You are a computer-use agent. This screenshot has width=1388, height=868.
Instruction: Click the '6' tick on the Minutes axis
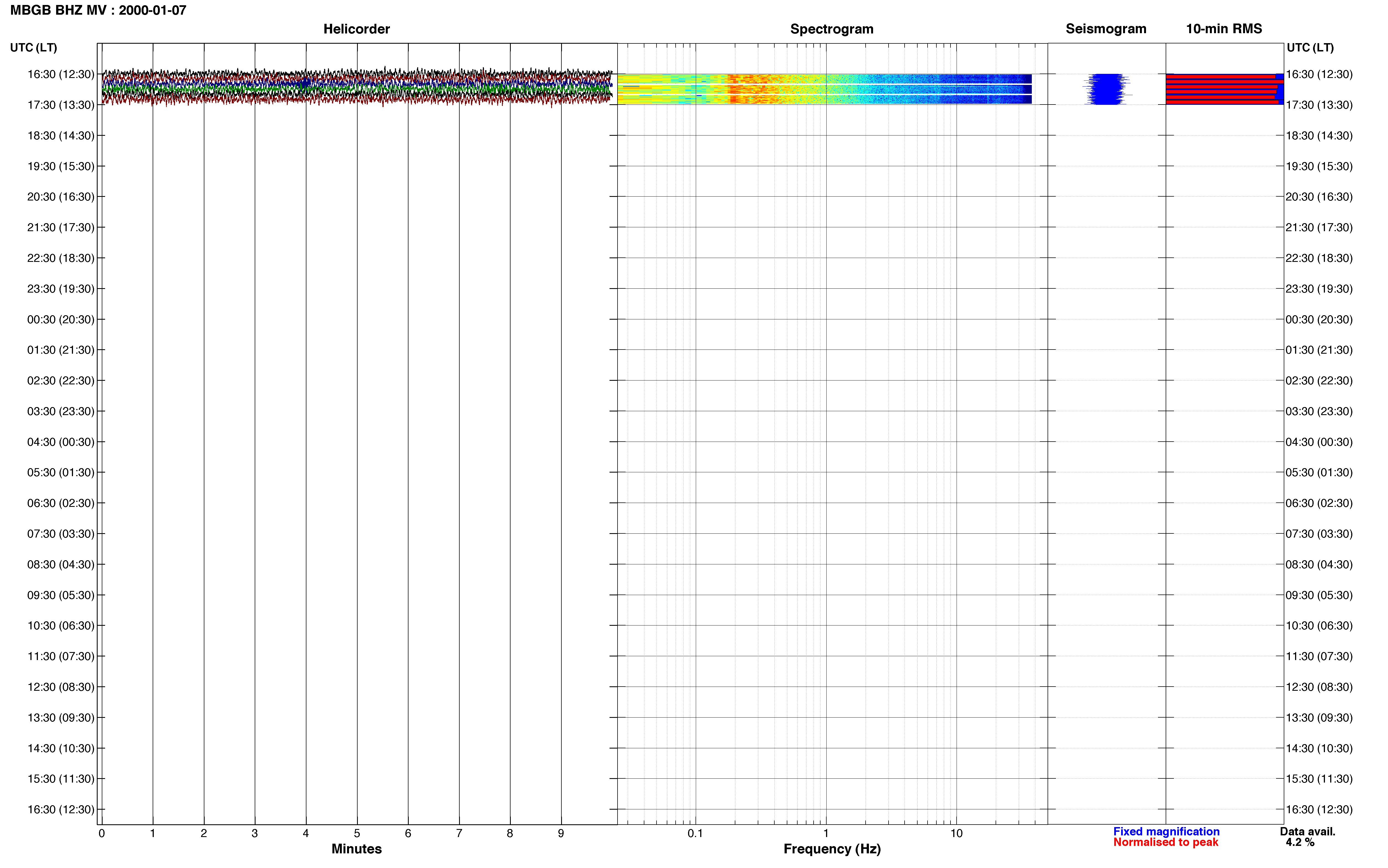[408, 833]
